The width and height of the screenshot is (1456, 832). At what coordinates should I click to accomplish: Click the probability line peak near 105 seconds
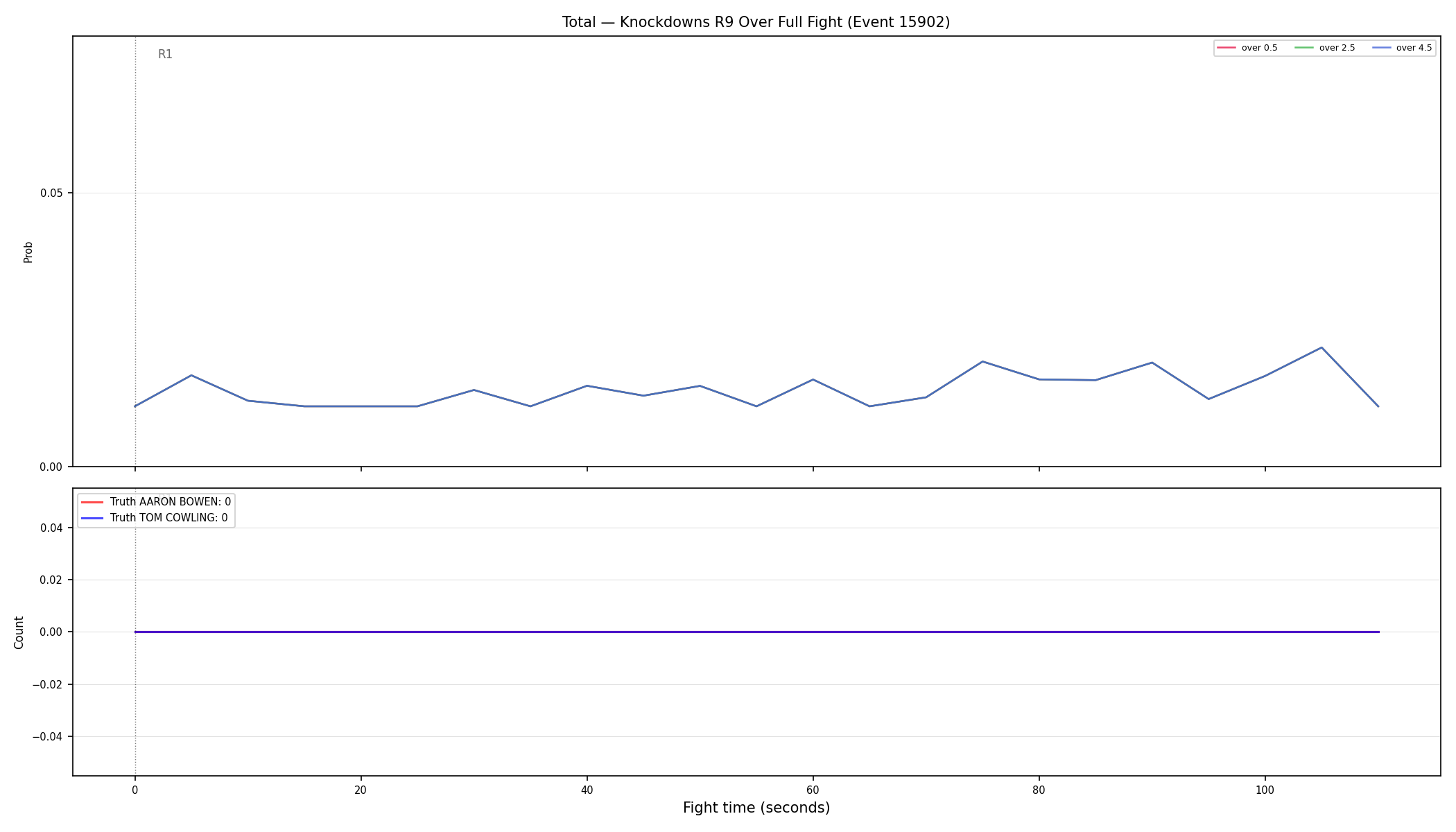pos(1321,347)
